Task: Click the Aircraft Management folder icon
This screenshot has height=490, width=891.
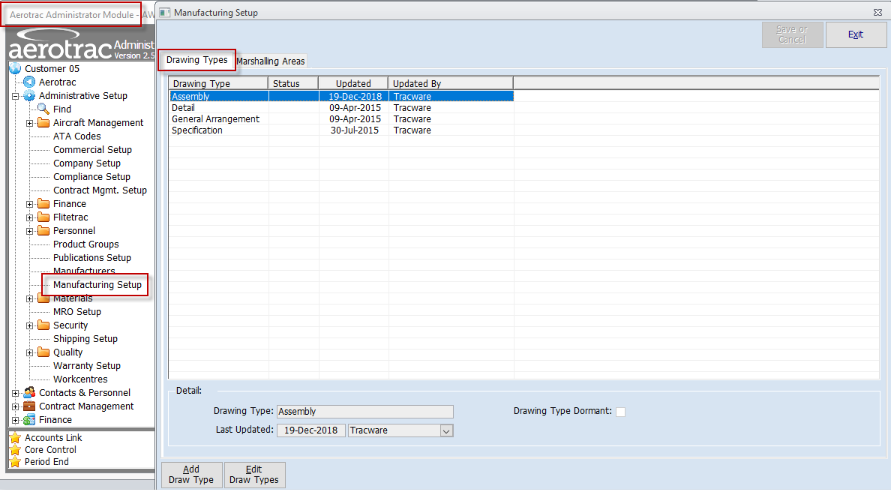Action: coord(43,123)
